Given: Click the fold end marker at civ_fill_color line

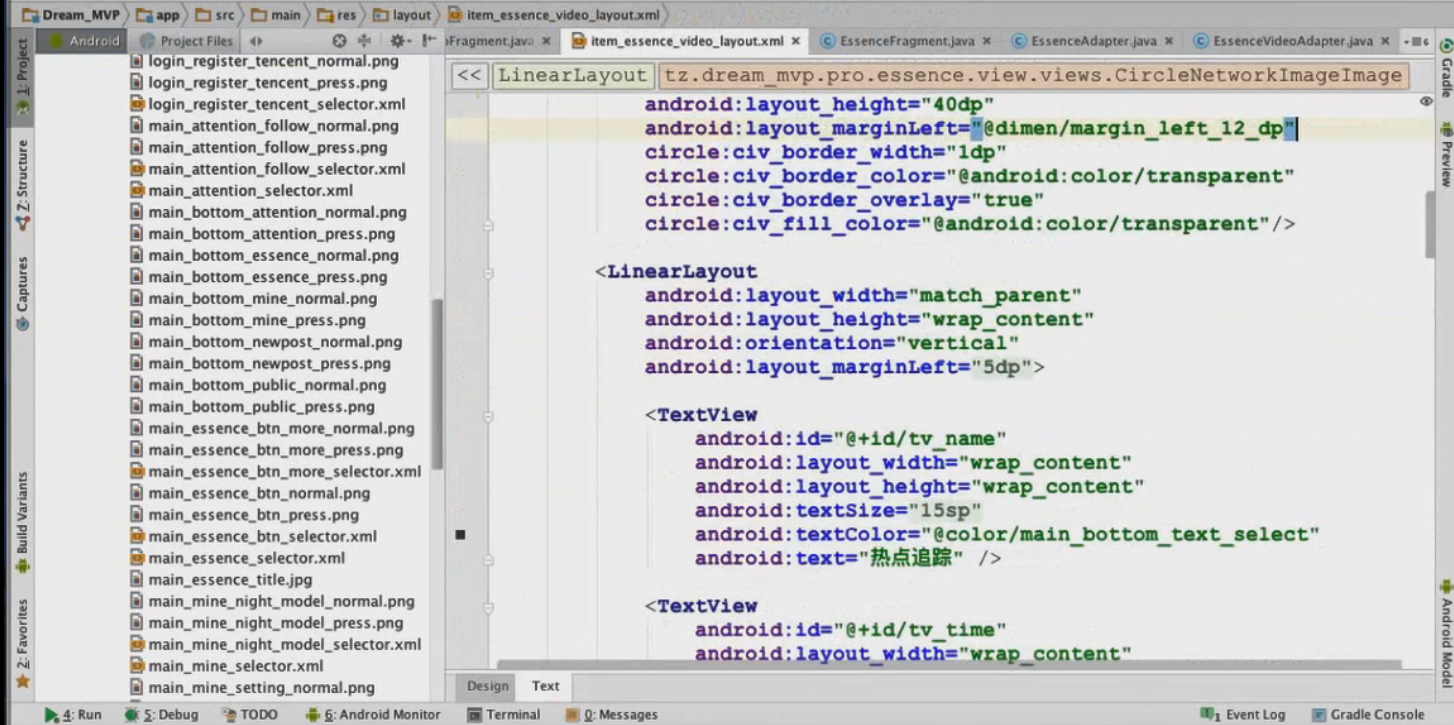Looking at the screenshot, I should pos(488,225).
